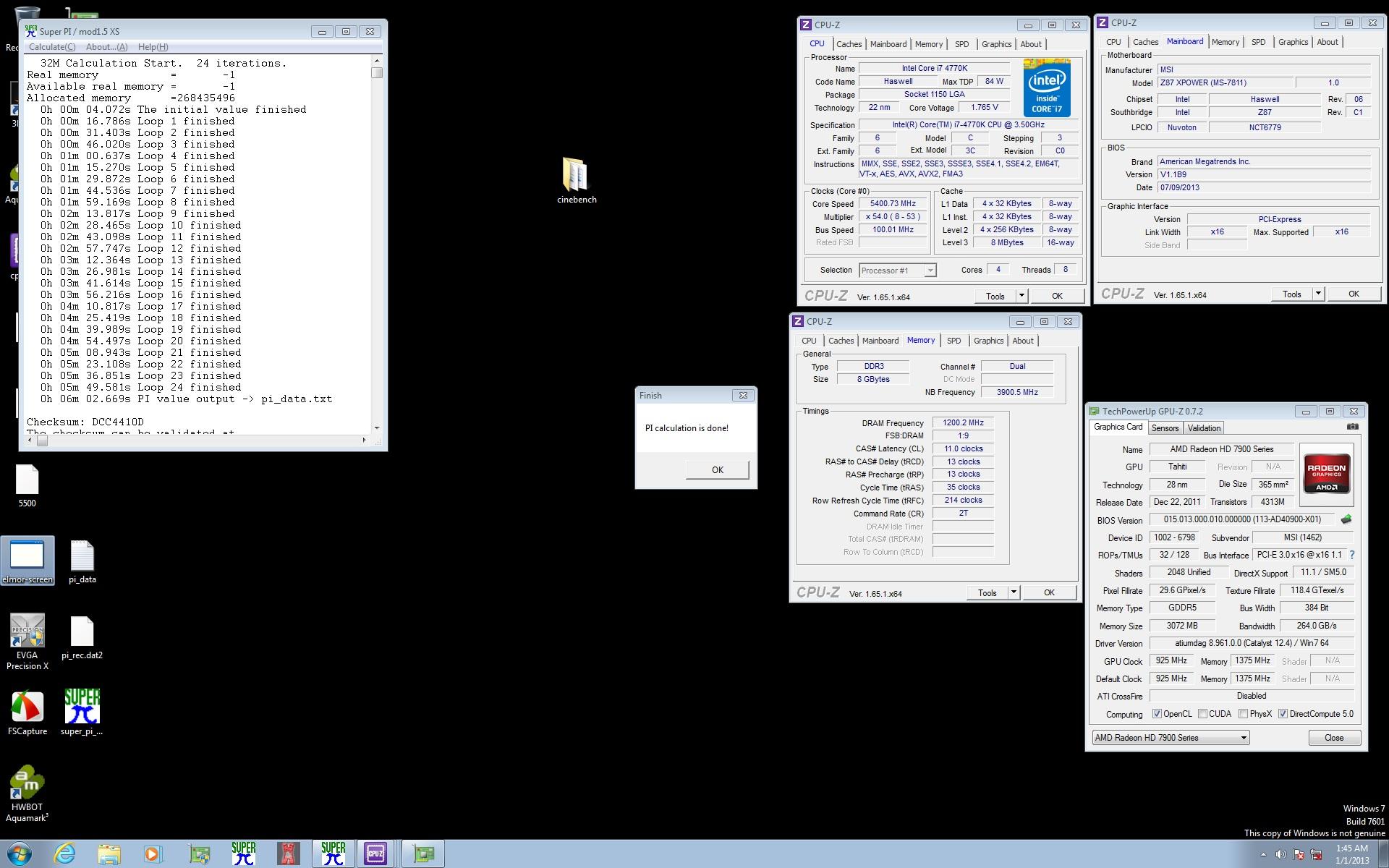Click the highlighted active Super PI taskbar button

click(x=333, y=854)
